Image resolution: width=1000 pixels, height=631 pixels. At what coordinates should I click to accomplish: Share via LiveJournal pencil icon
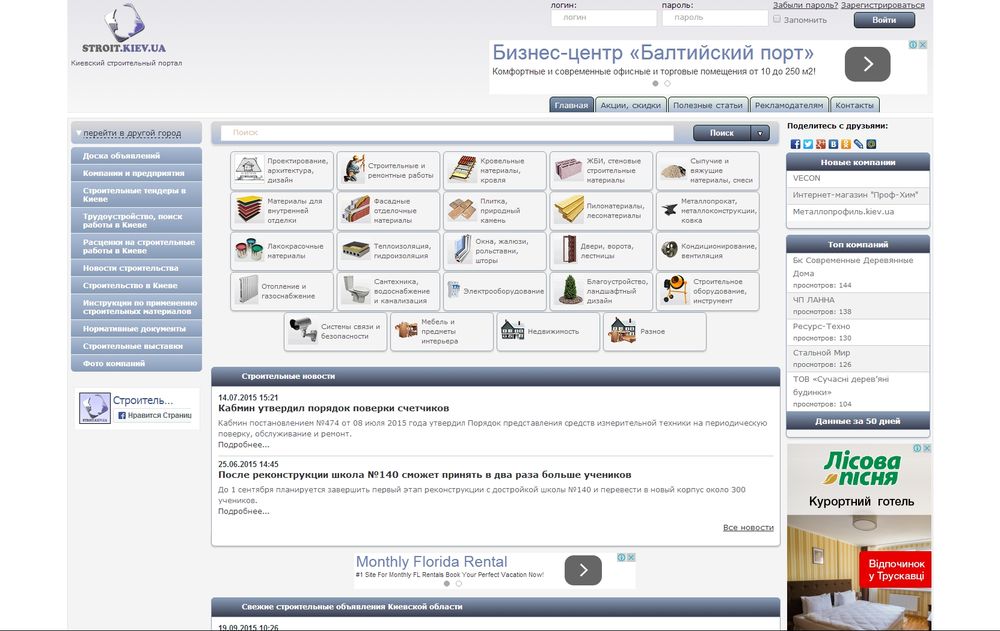pyautogui.click(x=858, y=144)
